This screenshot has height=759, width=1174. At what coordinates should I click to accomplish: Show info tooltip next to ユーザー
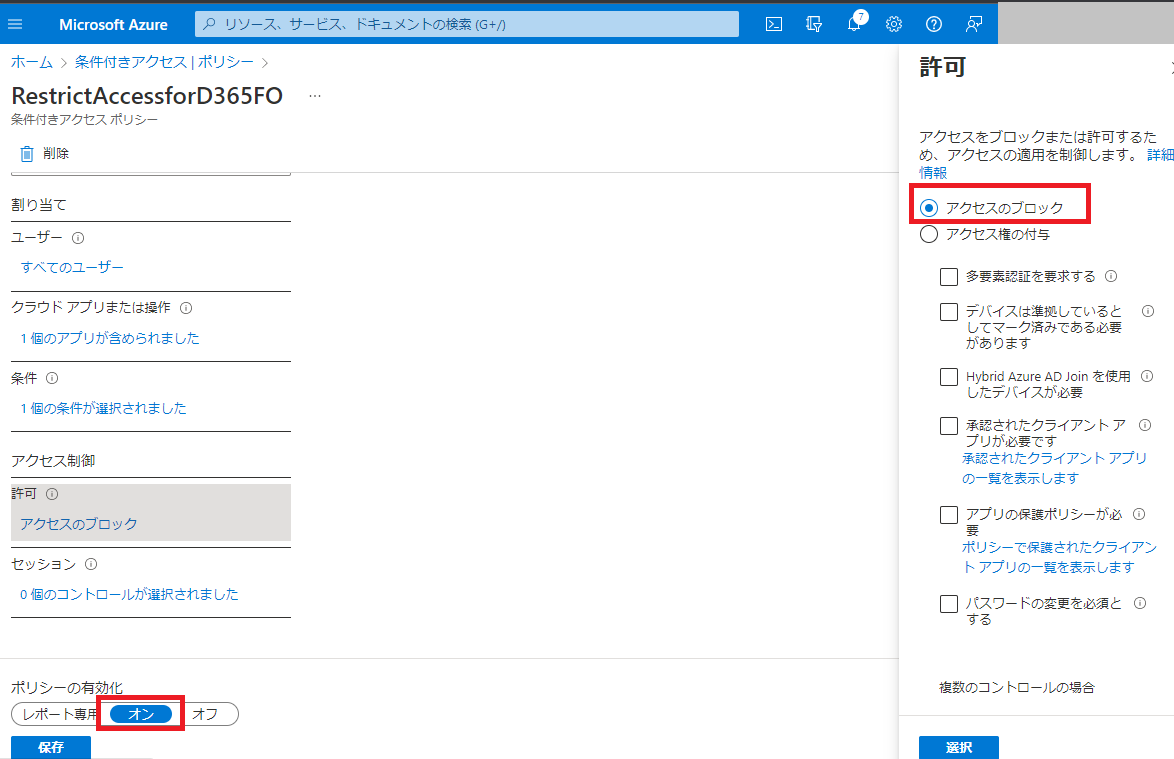78,238
